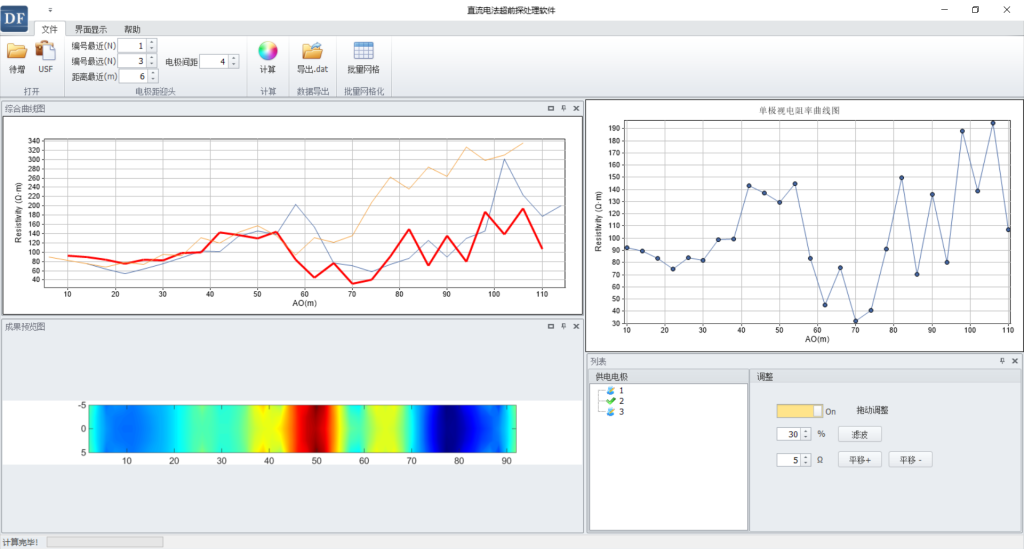Click the 编号最近(N) input field
Image resolution: width=1024 pixels, height=549 pixels.
click(133, 46)
